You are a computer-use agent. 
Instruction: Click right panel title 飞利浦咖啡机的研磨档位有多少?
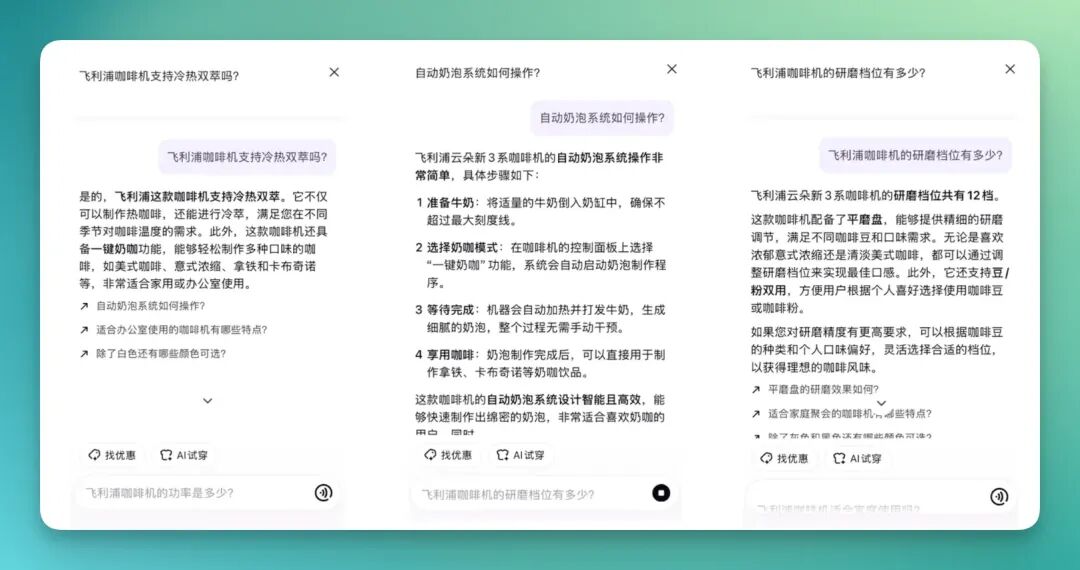838,73
